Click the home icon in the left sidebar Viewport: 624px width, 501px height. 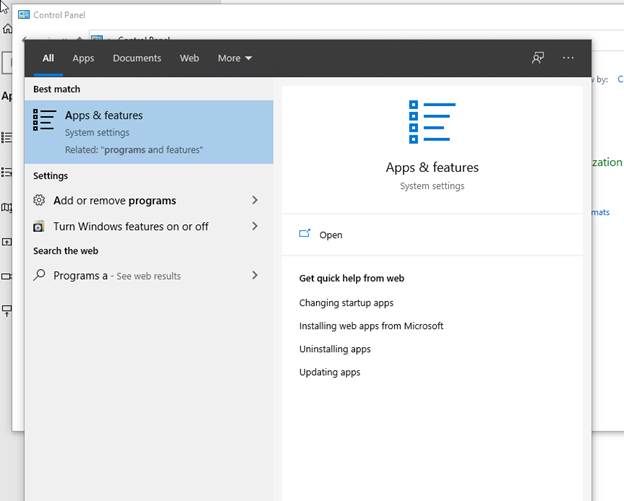[x=8, y=29]
